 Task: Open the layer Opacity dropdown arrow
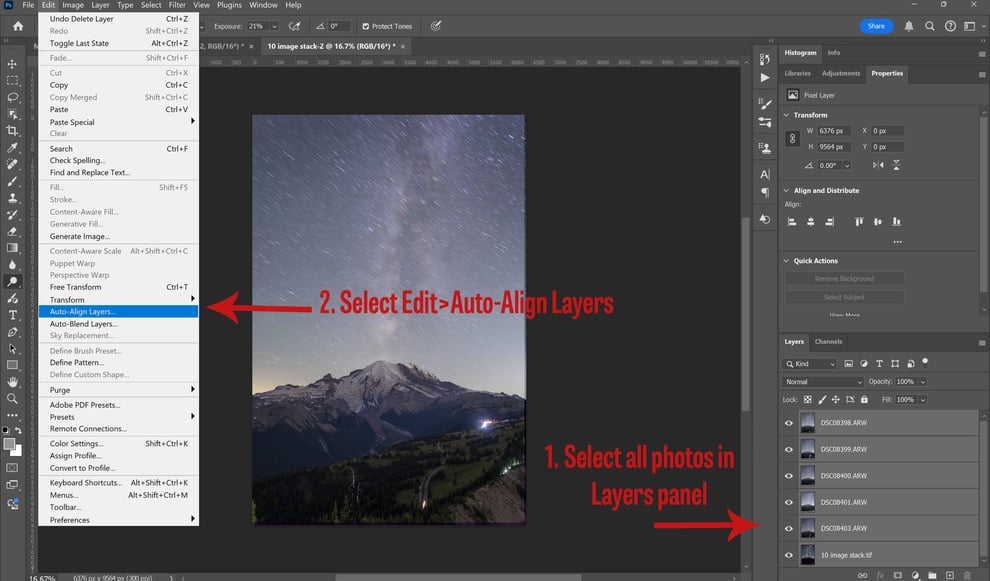point(922,381)
